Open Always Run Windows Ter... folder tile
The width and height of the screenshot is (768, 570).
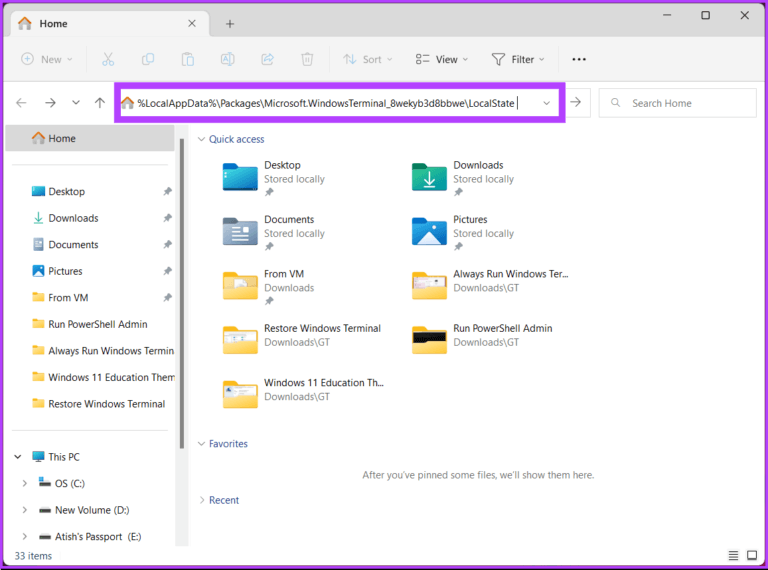[490, 285]
